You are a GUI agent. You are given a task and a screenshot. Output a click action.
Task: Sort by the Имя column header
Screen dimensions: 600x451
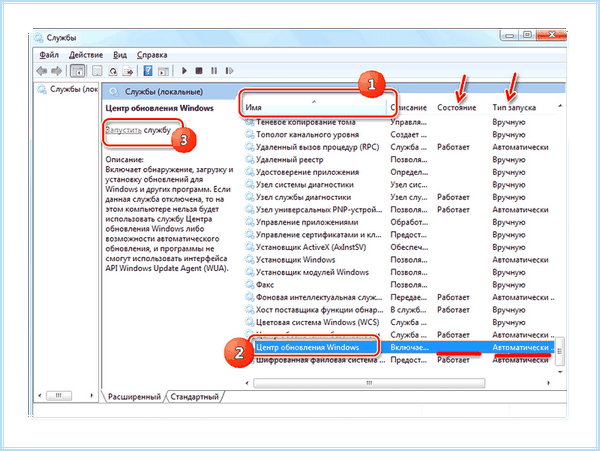coord(314,107)
